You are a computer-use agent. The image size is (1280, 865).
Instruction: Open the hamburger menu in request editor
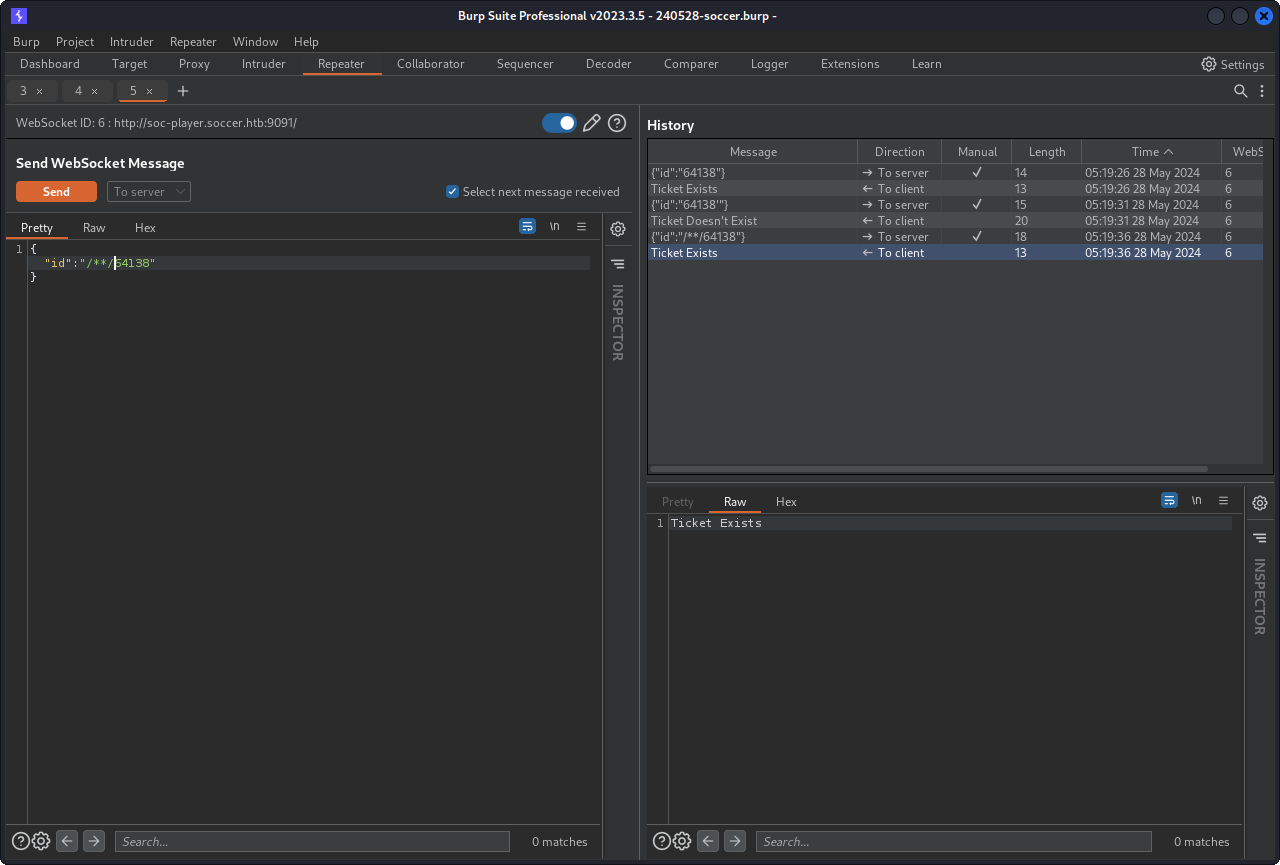click(581, 227)
